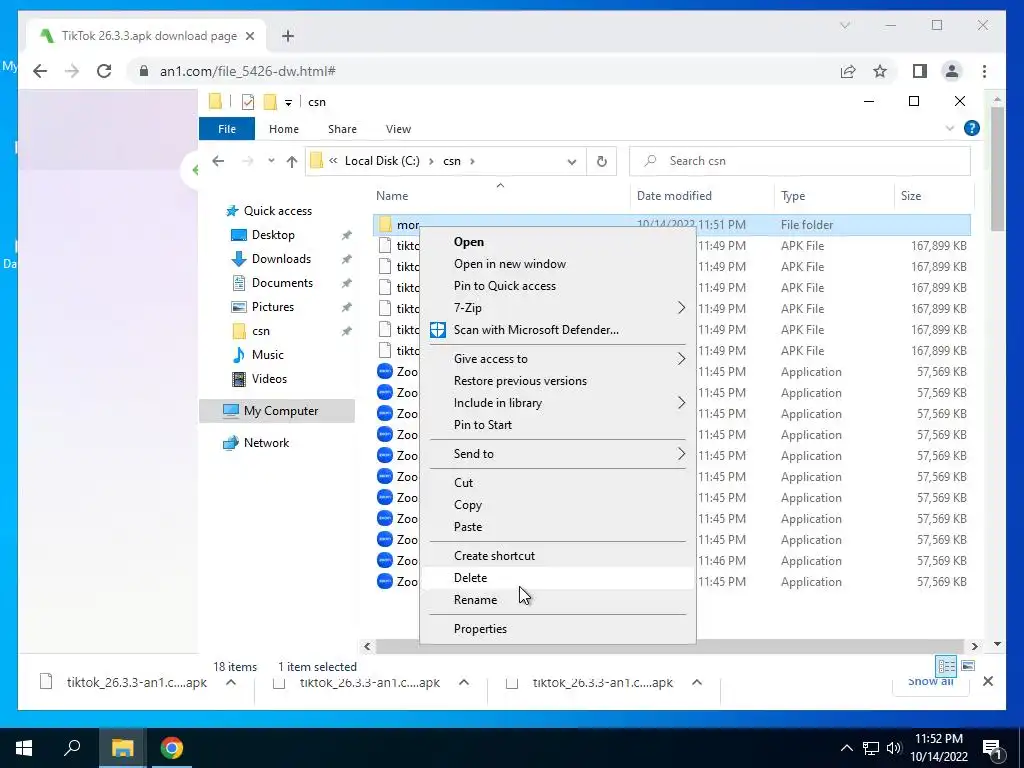Expand Include in library submenu
The height and width of the screenshot is (768, 1024).
[558, 403]
